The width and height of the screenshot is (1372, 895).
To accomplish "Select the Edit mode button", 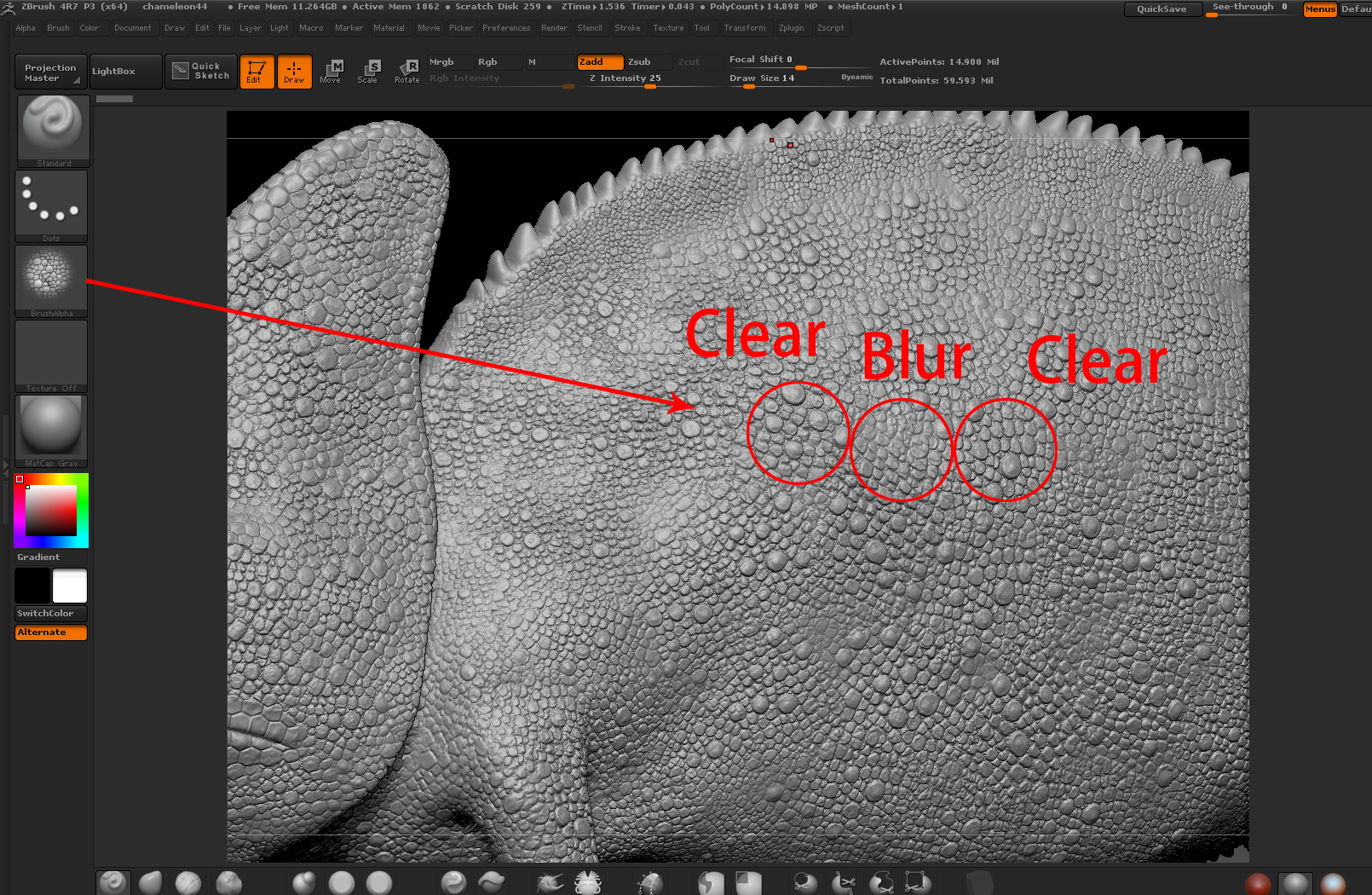I will [257, 72].
